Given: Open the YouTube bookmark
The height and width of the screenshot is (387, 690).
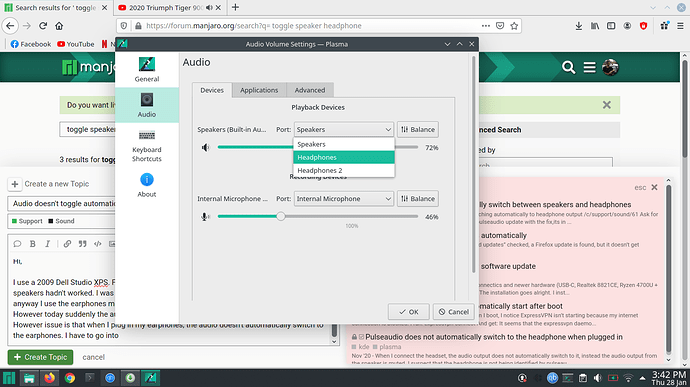Looking at the screenshot, I should [x=76, y=44].
